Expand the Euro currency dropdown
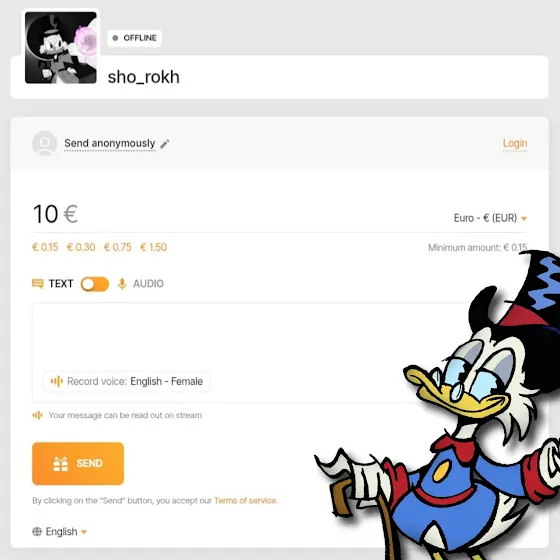The height and width of the screenshot is (560, 560). [x=490, y=218]
